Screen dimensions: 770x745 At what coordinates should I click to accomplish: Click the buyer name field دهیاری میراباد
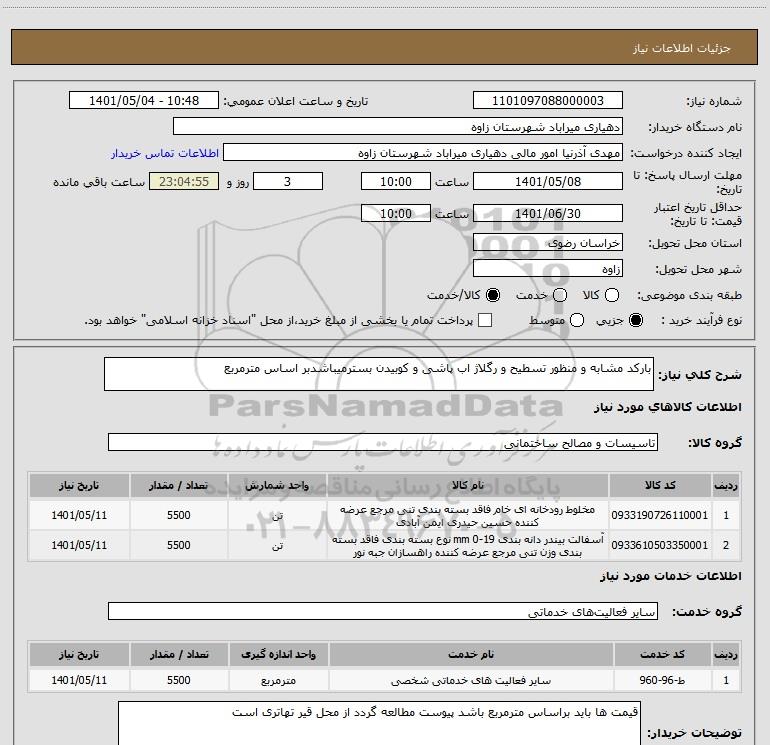(398, 127)
